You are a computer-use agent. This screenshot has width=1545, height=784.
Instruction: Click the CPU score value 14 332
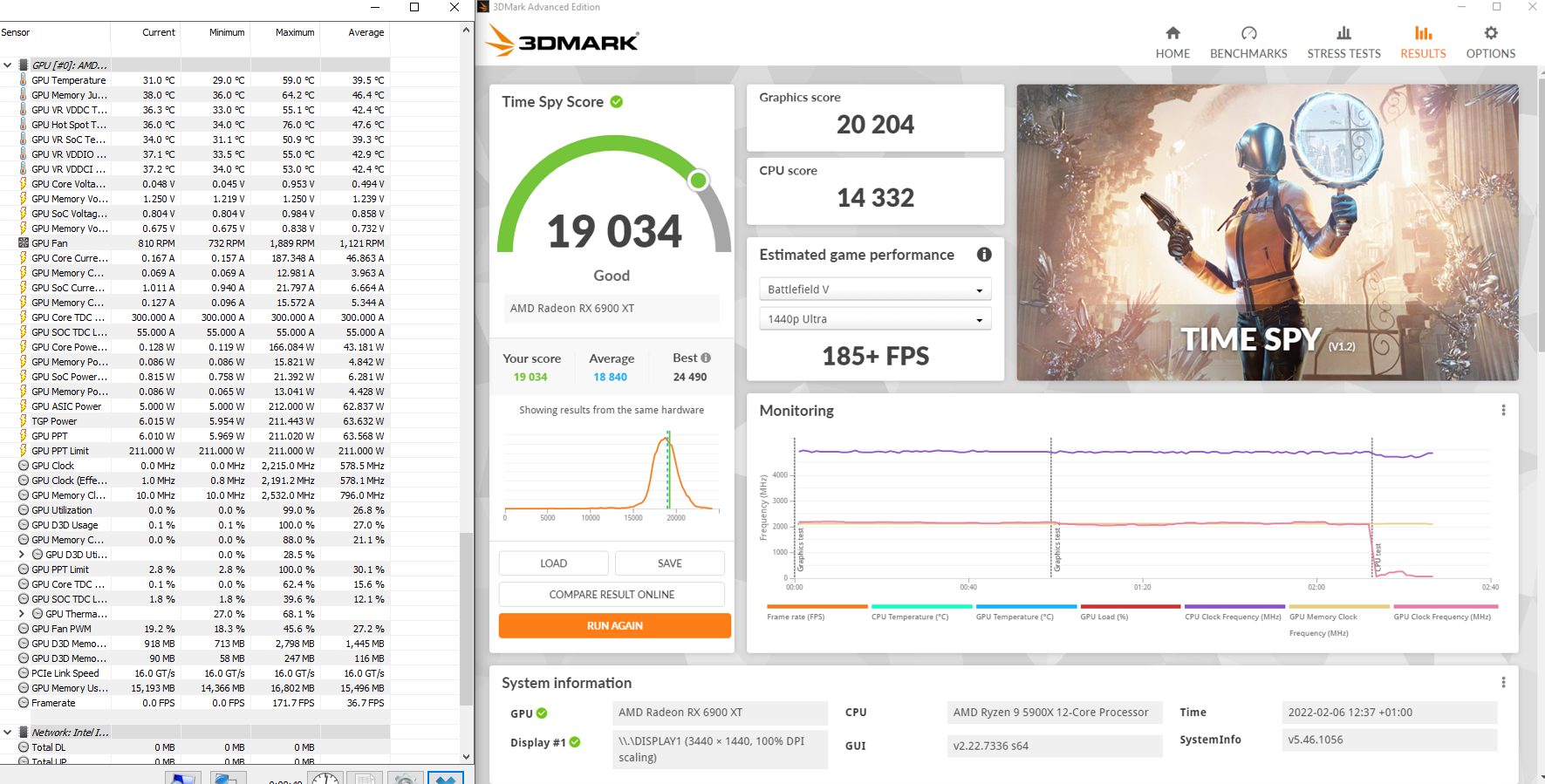pos(875,198)
